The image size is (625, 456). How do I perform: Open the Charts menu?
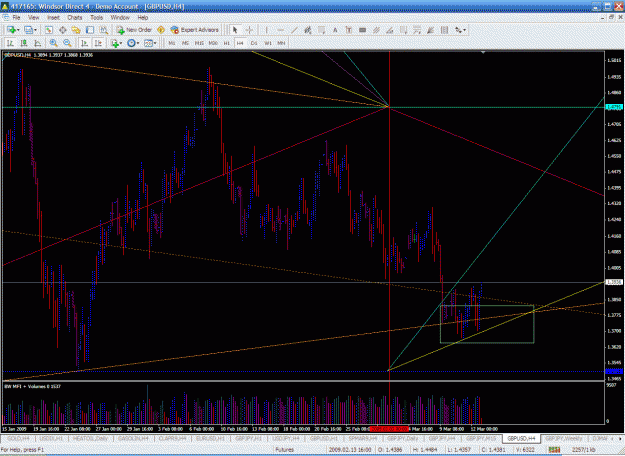click(75, 18)
